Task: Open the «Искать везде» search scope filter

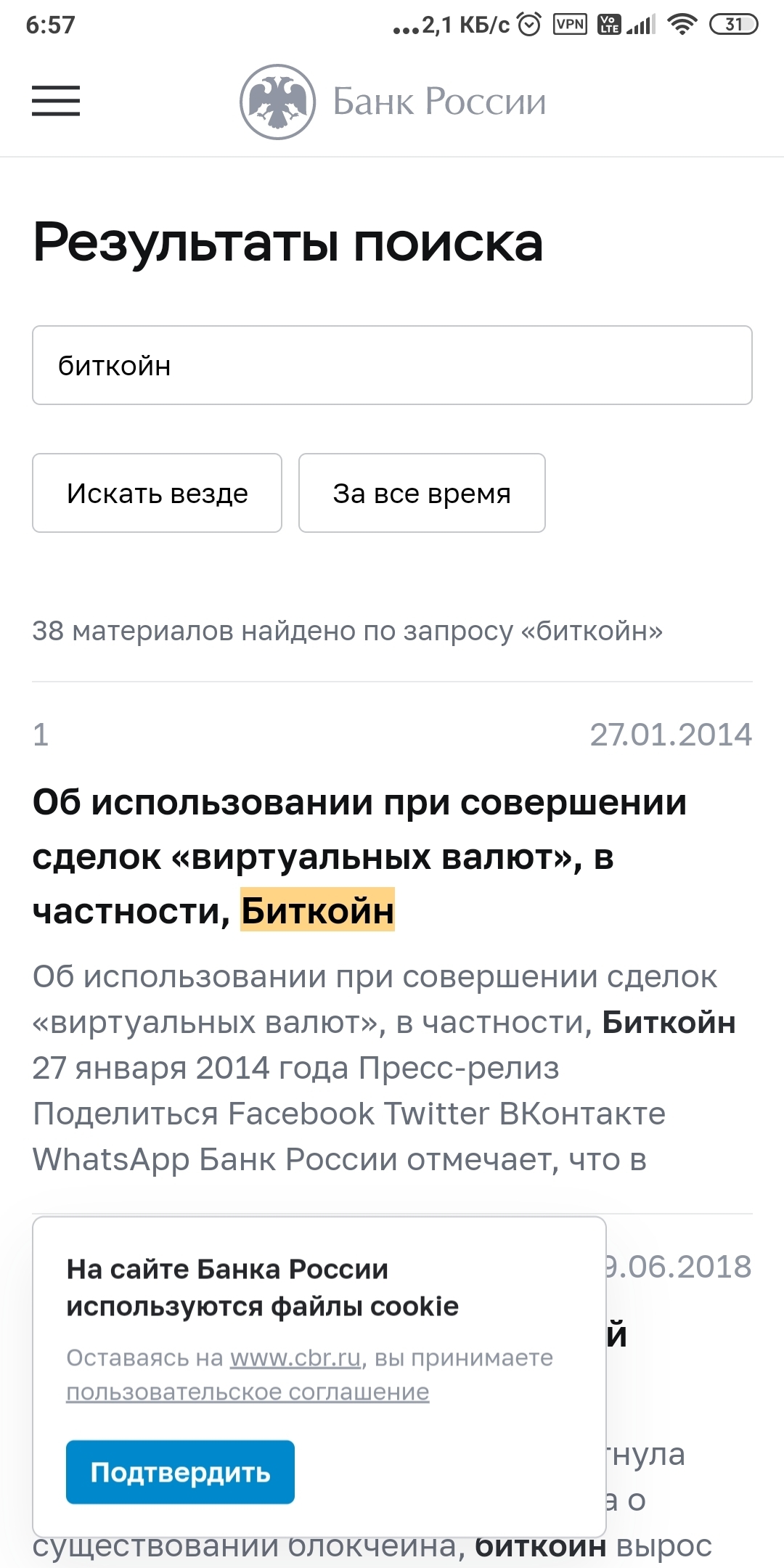Action: 157,493
